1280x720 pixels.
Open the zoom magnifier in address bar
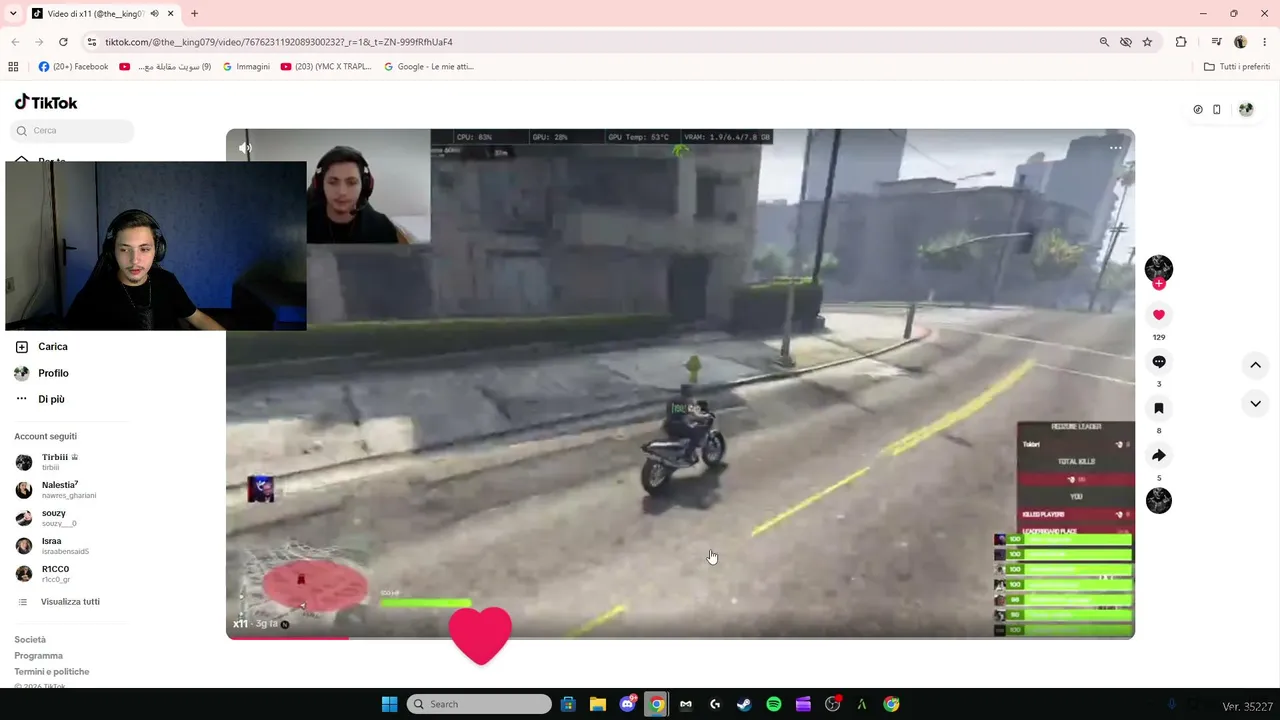pyautogui.click(x=1104, y=42)
